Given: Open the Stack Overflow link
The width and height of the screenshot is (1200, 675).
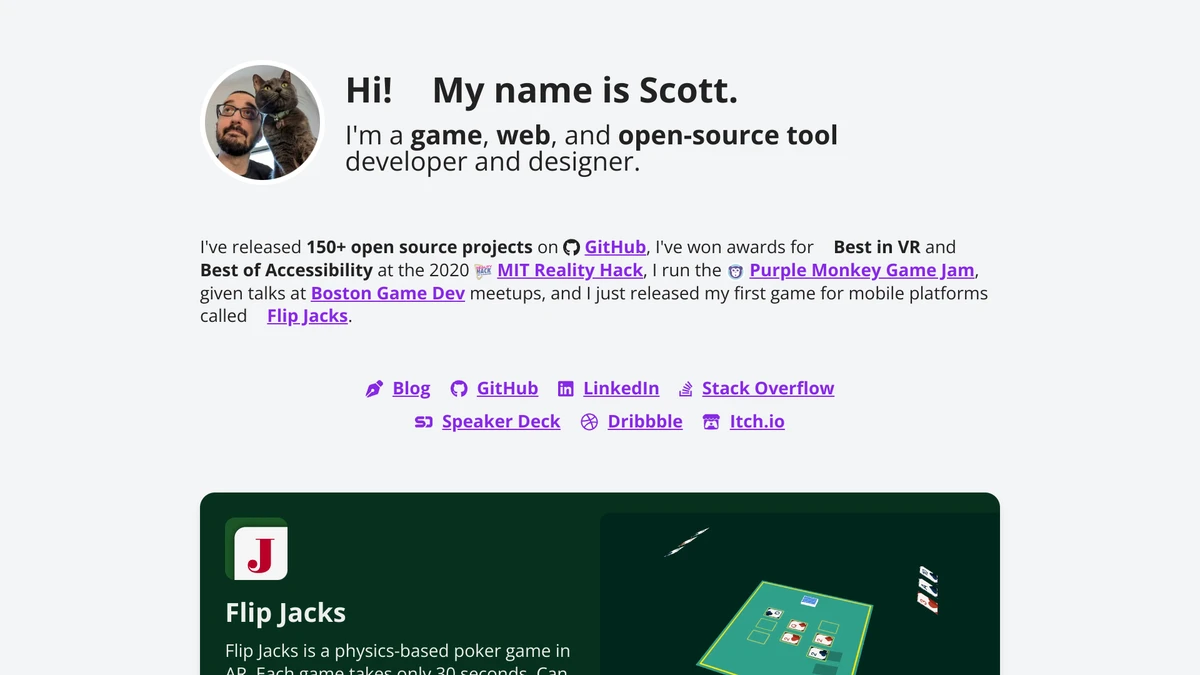Looking at the screenshot, I should [768, 389].
